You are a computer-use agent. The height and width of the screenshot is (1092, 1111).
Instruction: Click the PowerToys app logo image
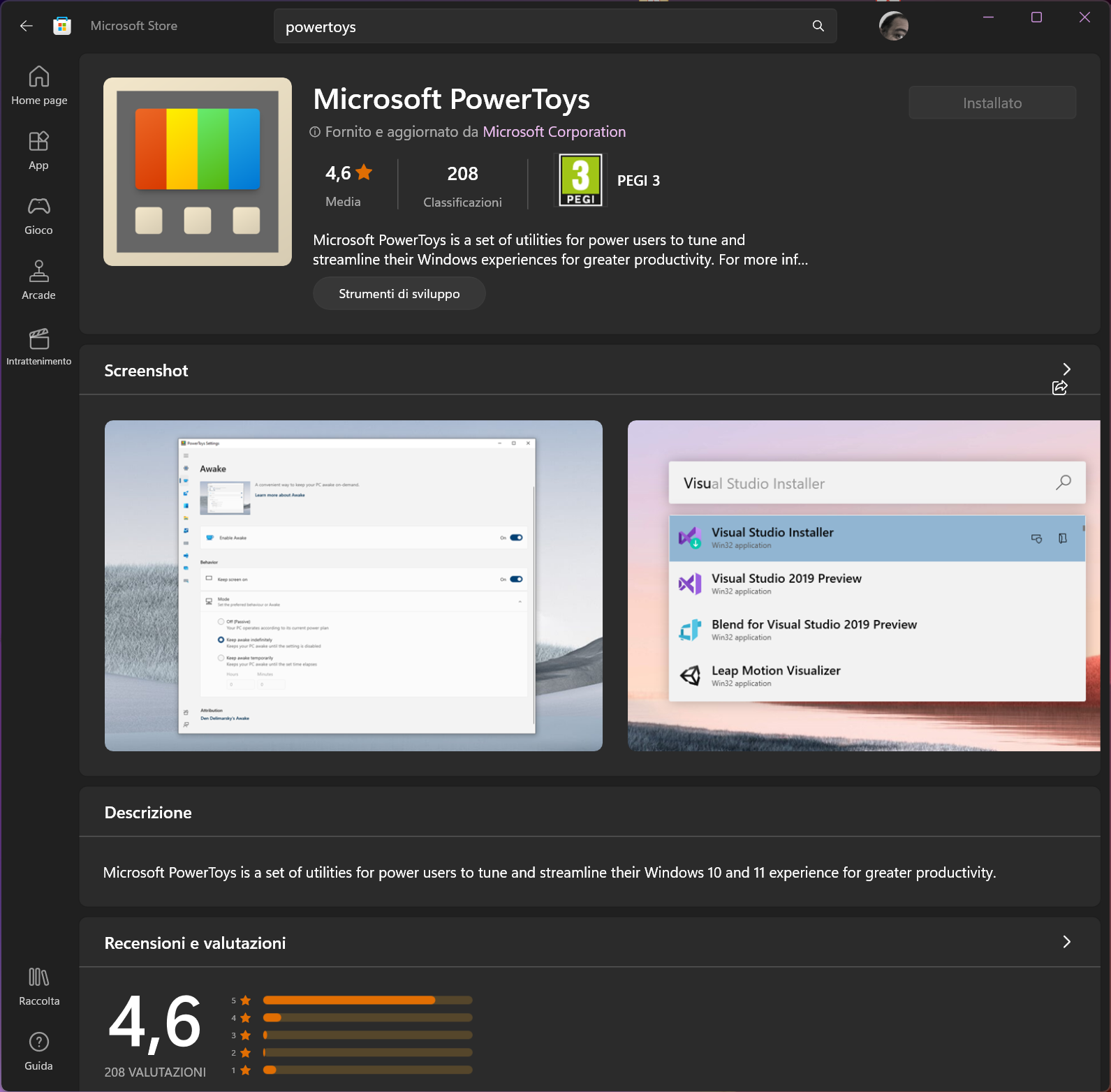198,172
